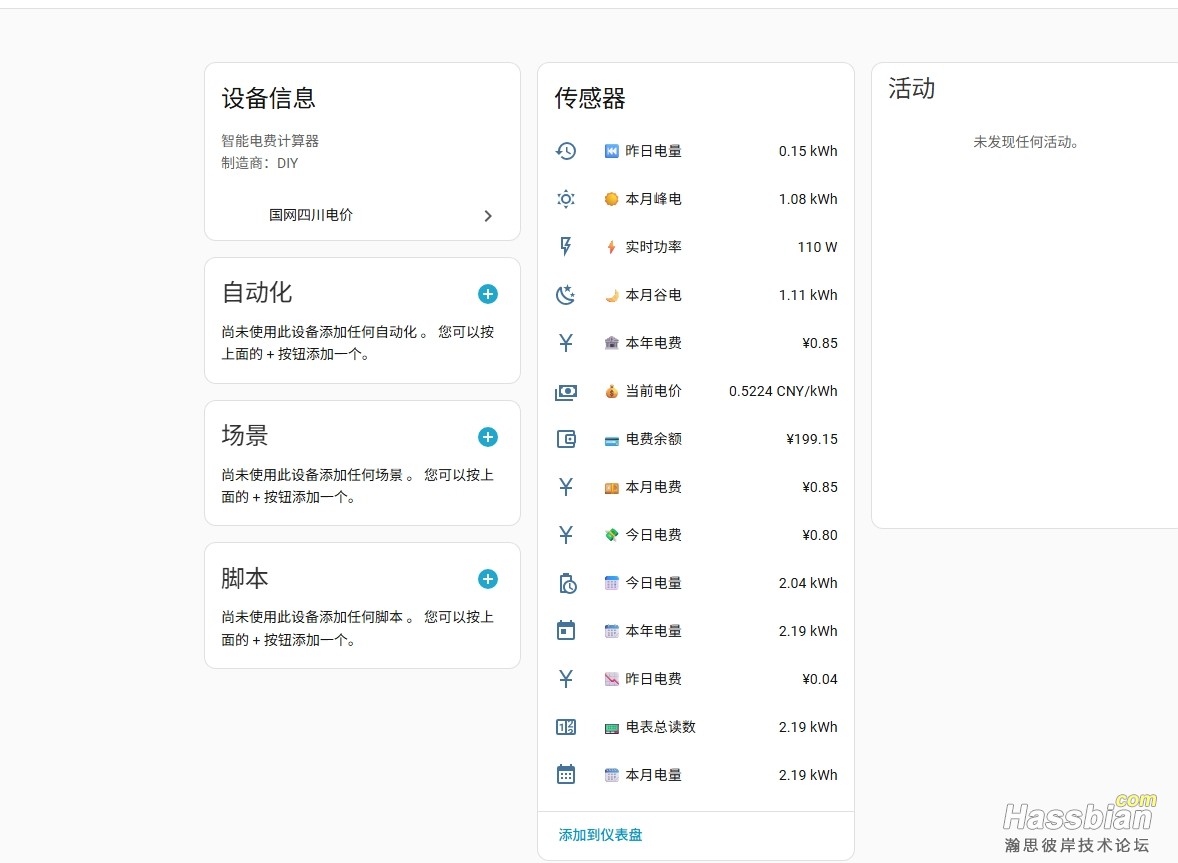
Task: Select the 实时功率 lightning bolt icon
Action: [566, 247]
